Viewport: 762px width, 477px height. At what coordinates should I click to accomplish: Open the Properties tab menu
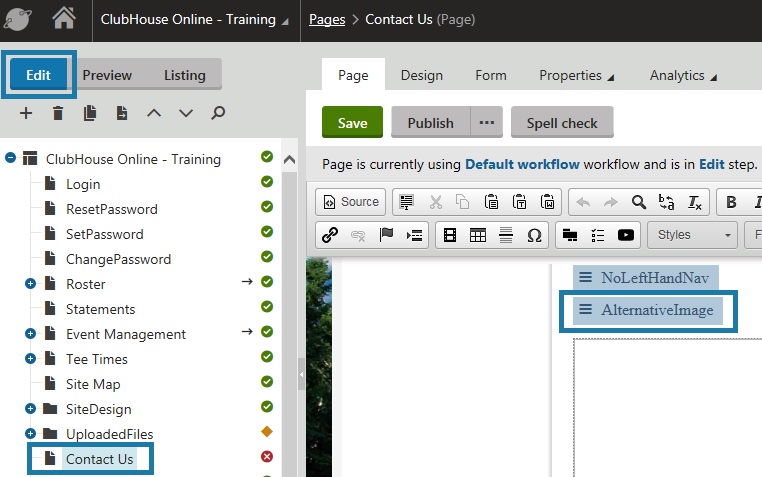tap(576, 75)
